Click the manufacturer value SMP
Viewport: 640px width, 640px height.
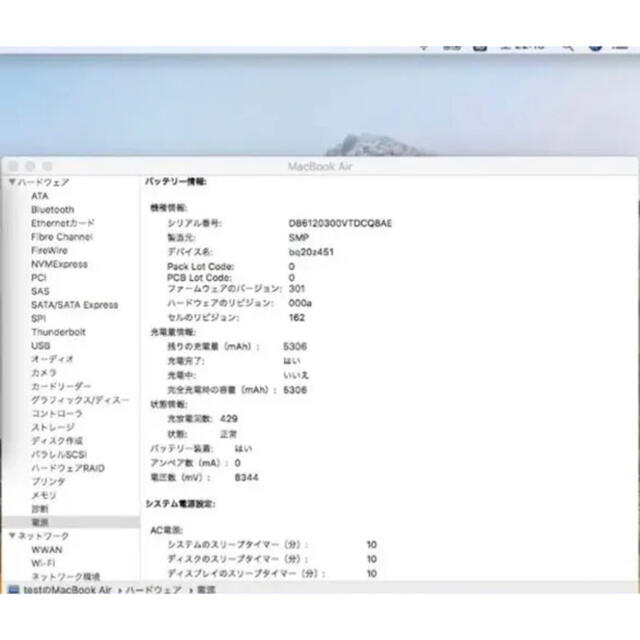(299, 238)
